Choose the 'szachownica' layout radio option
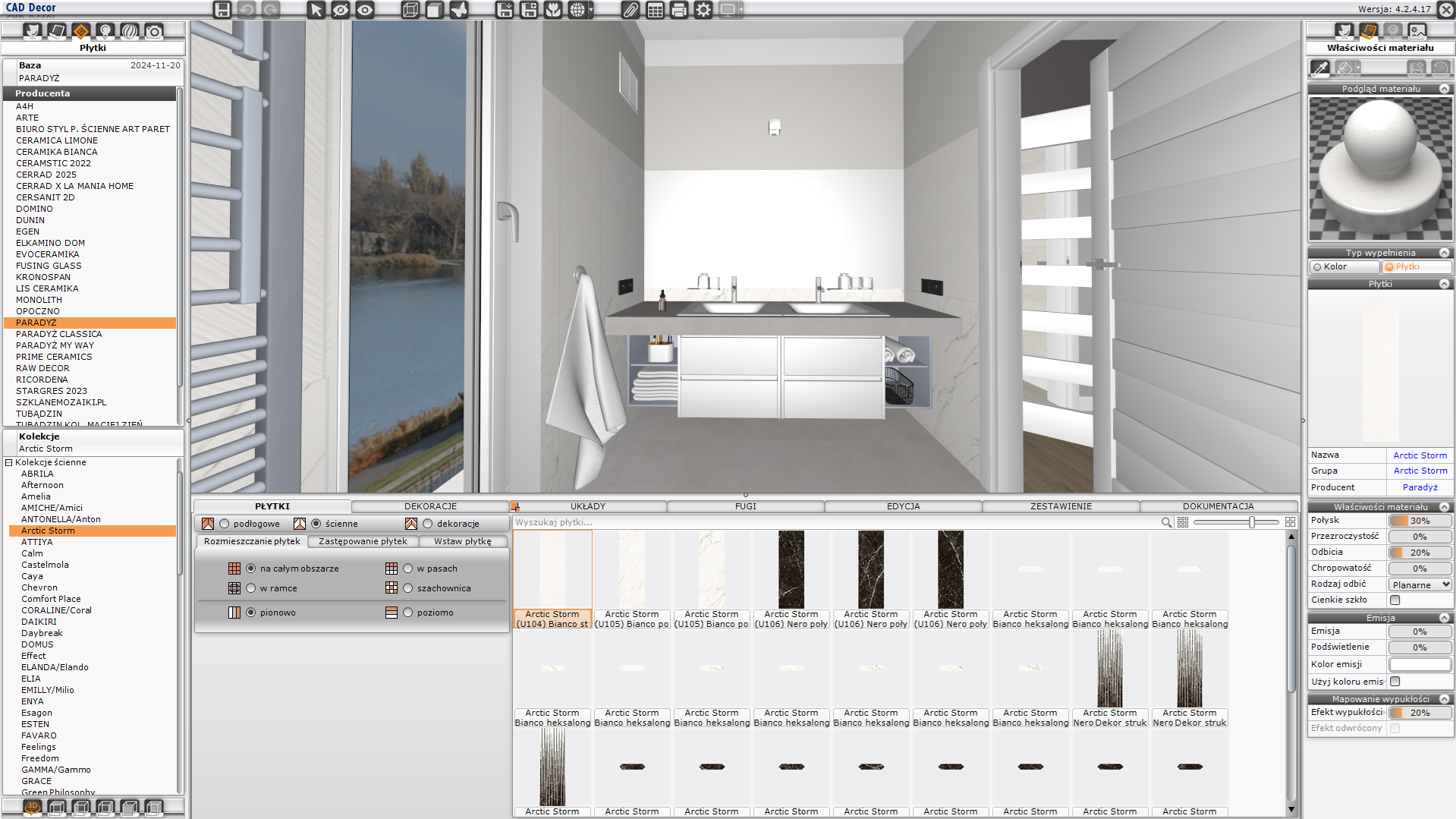Image resolution: width=1456 pixels, height=819 pixels. (408, 588)
